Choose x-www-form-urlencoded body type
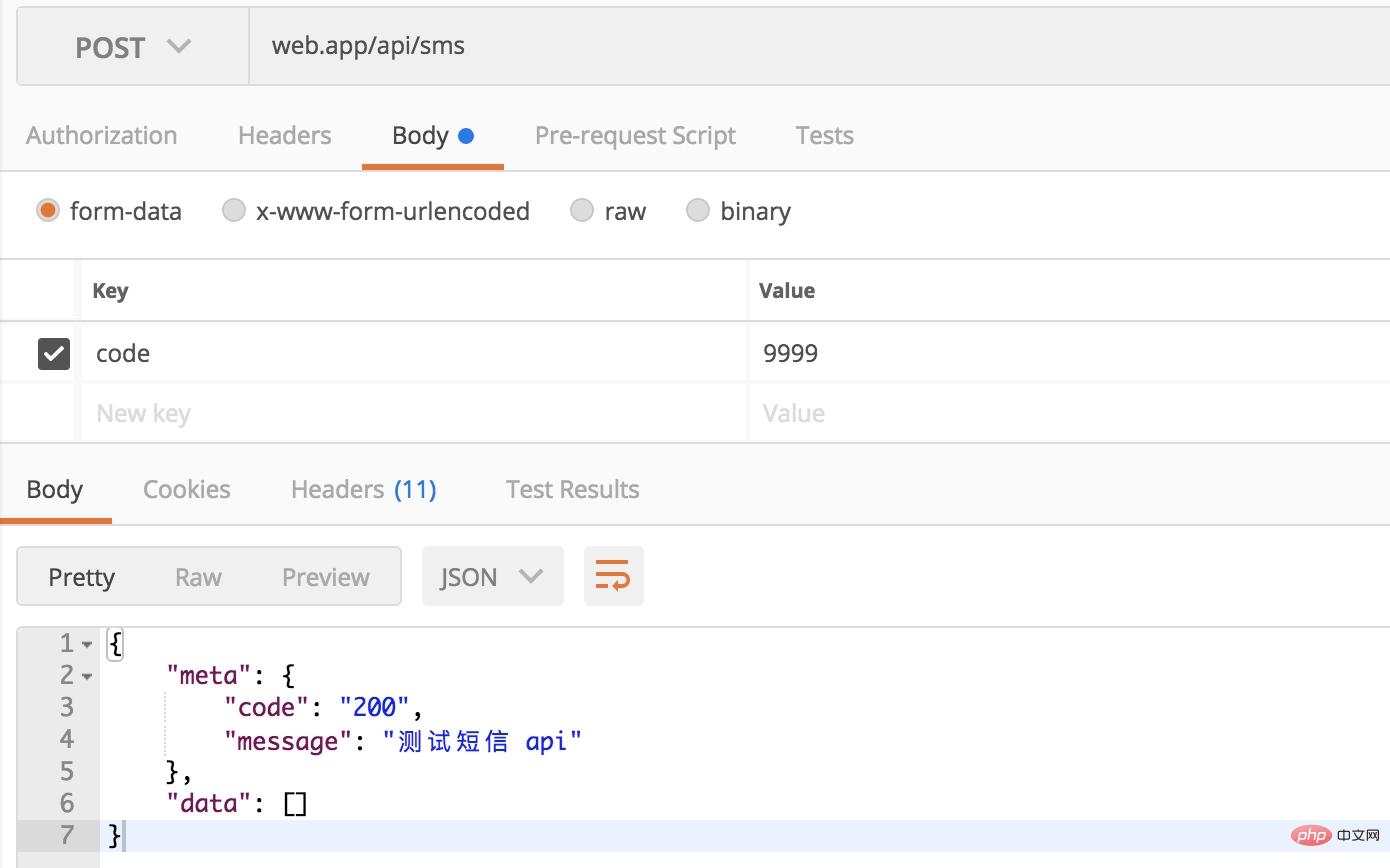The width and height of the screenshot is (1390, 868). [x=234, y=211]
